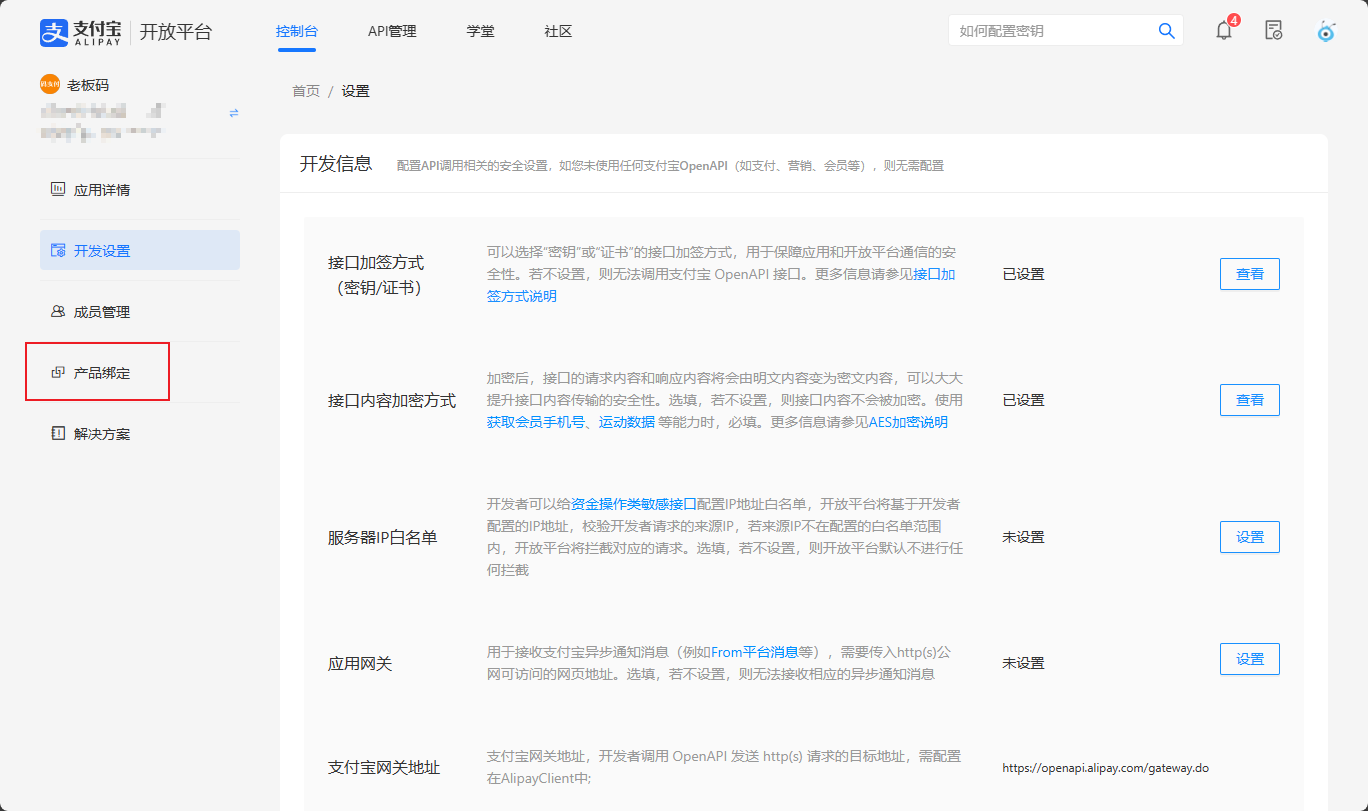
Task: Select 开发设置 in the sidebar
Action: click(102, 251)
